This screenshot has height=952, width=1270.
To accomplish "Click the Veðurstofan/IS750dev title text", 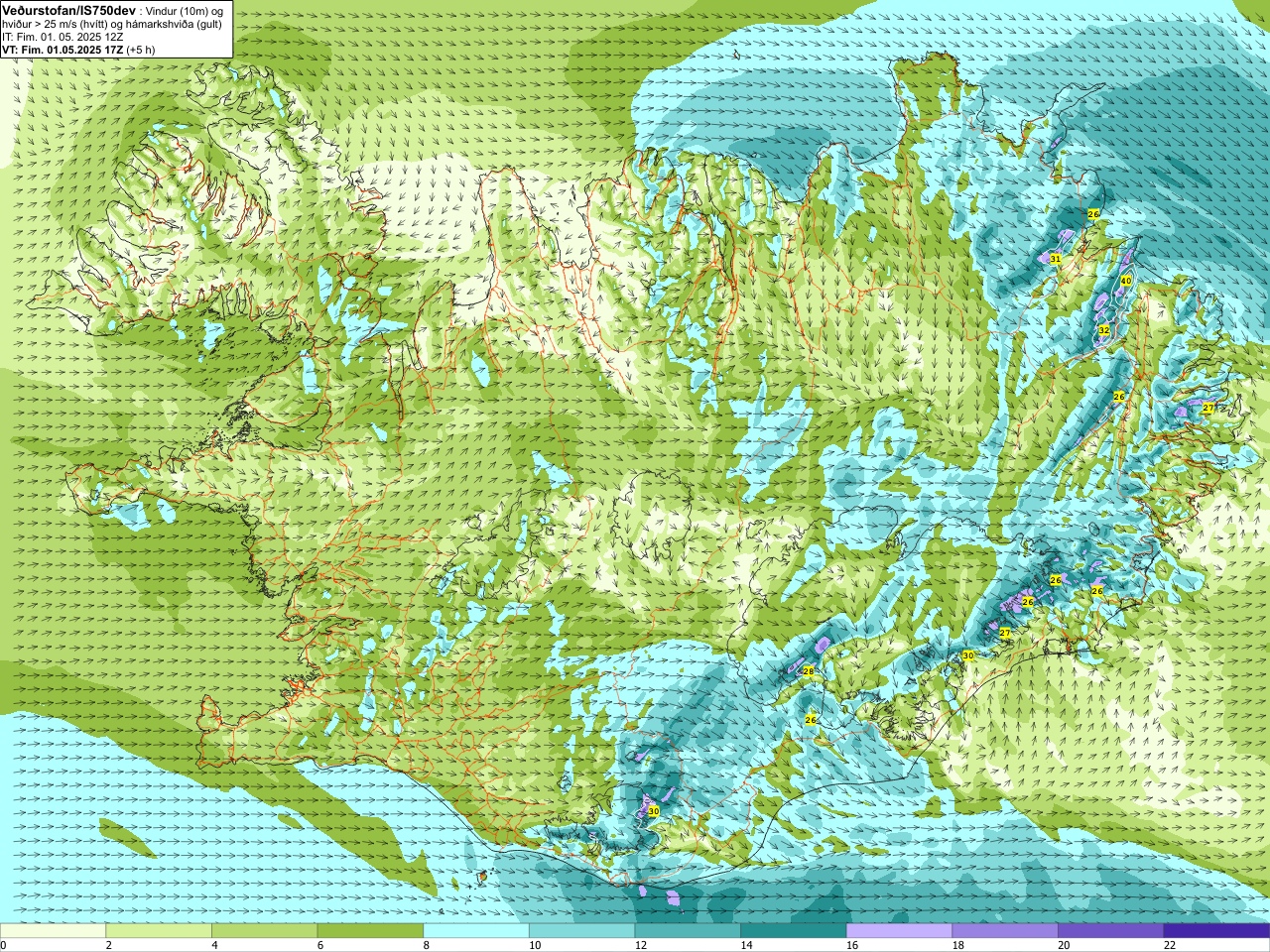I will pos(67,9).
